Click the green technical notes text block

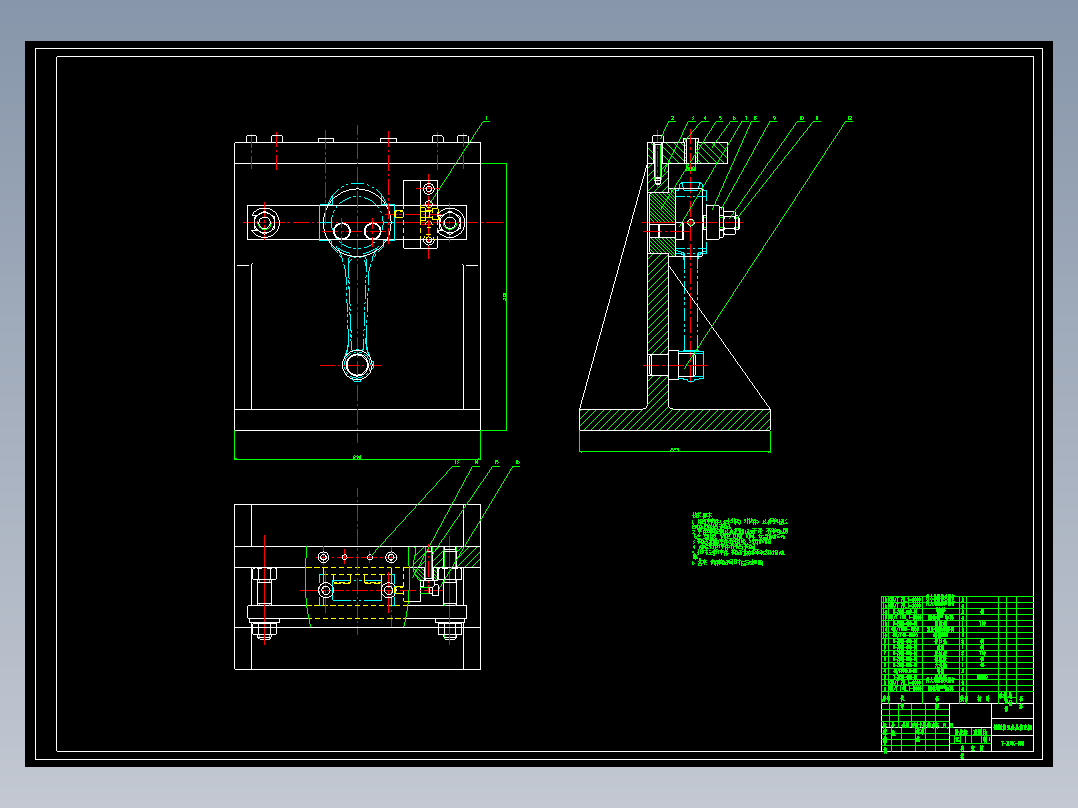coord(740,540)
